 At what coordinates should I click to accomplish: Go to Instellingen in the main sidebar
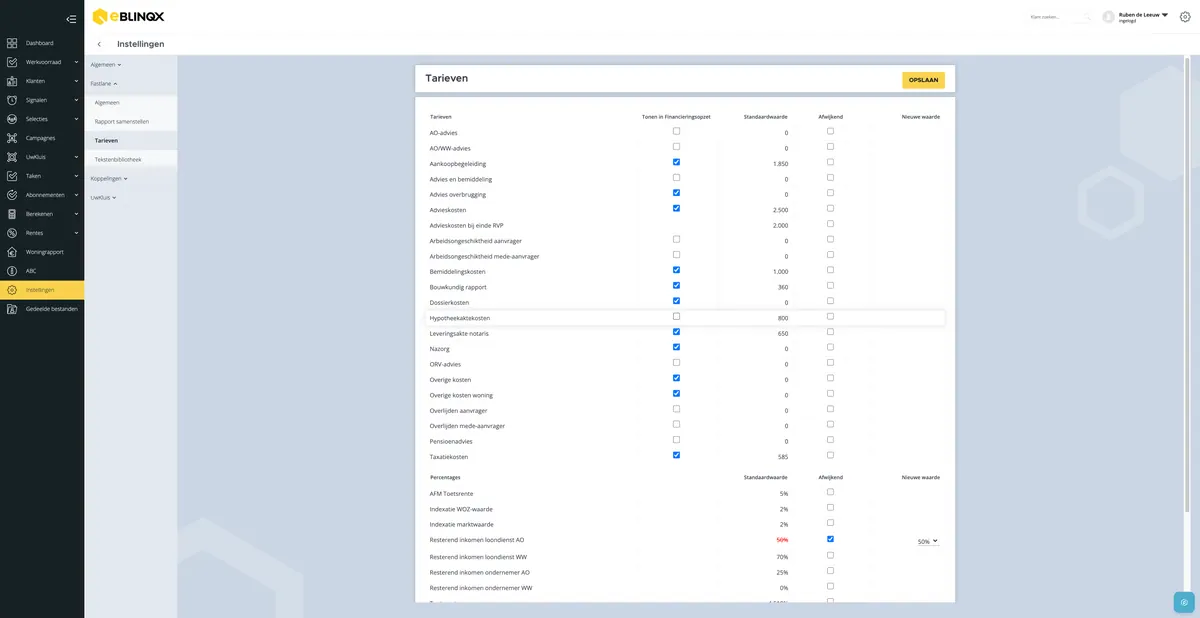point(42,290)
